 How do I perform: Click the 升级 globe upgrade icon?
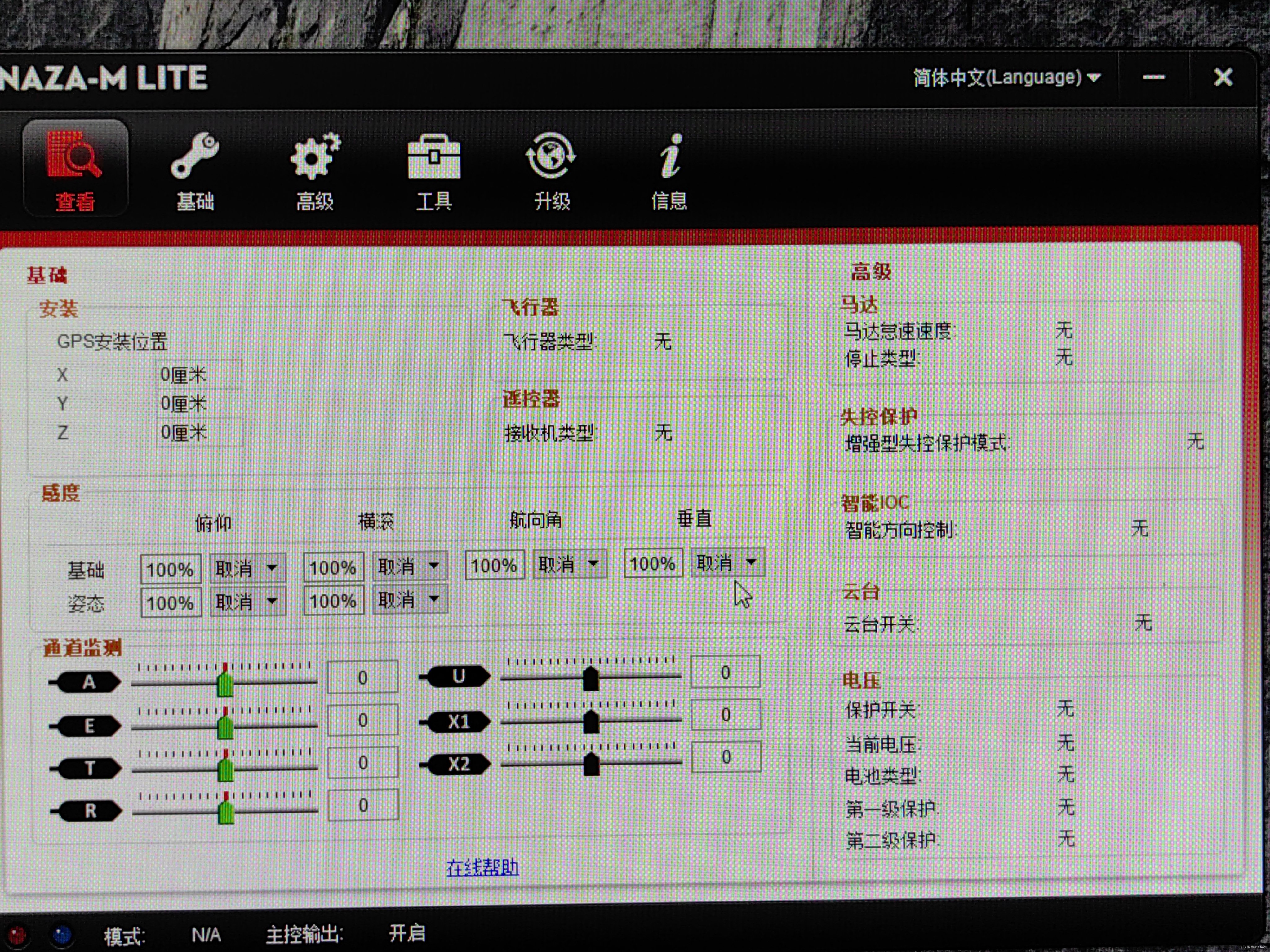pyautogui.click(x=551, y=156)
